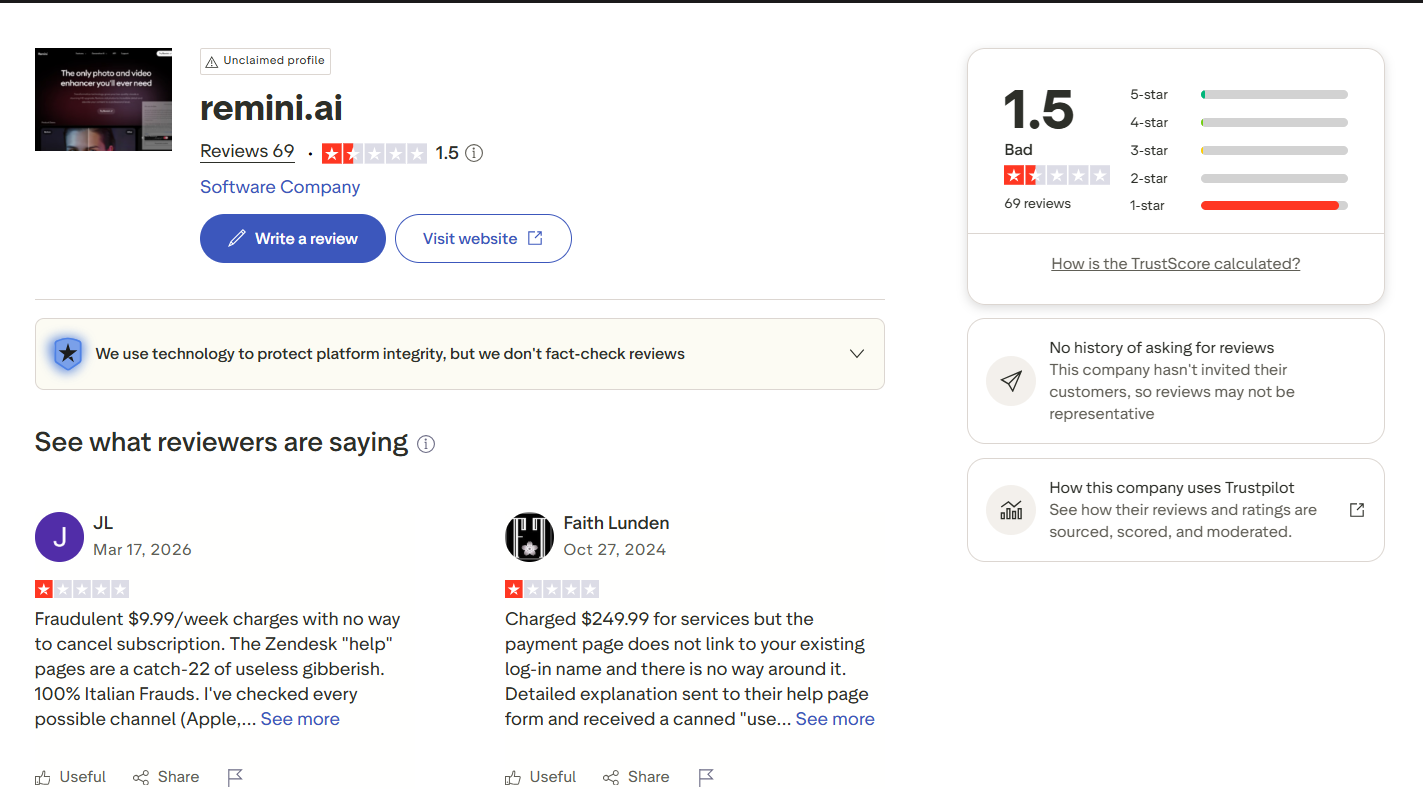Share JL's review
Viewport: 1423px width, 789px height.
click(x=166, y=777)
